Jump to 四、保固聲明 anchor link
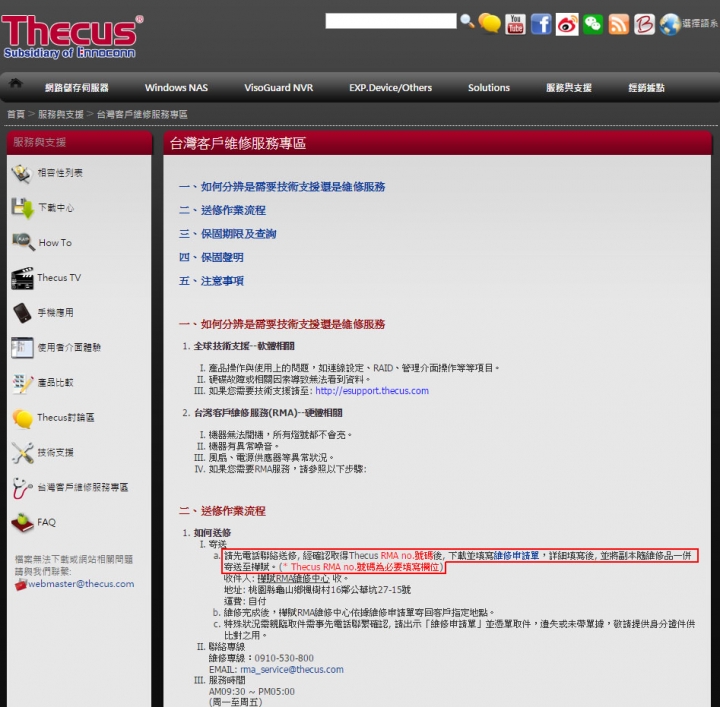This screenshot has width=720, height=707. [x=211, y=257]
